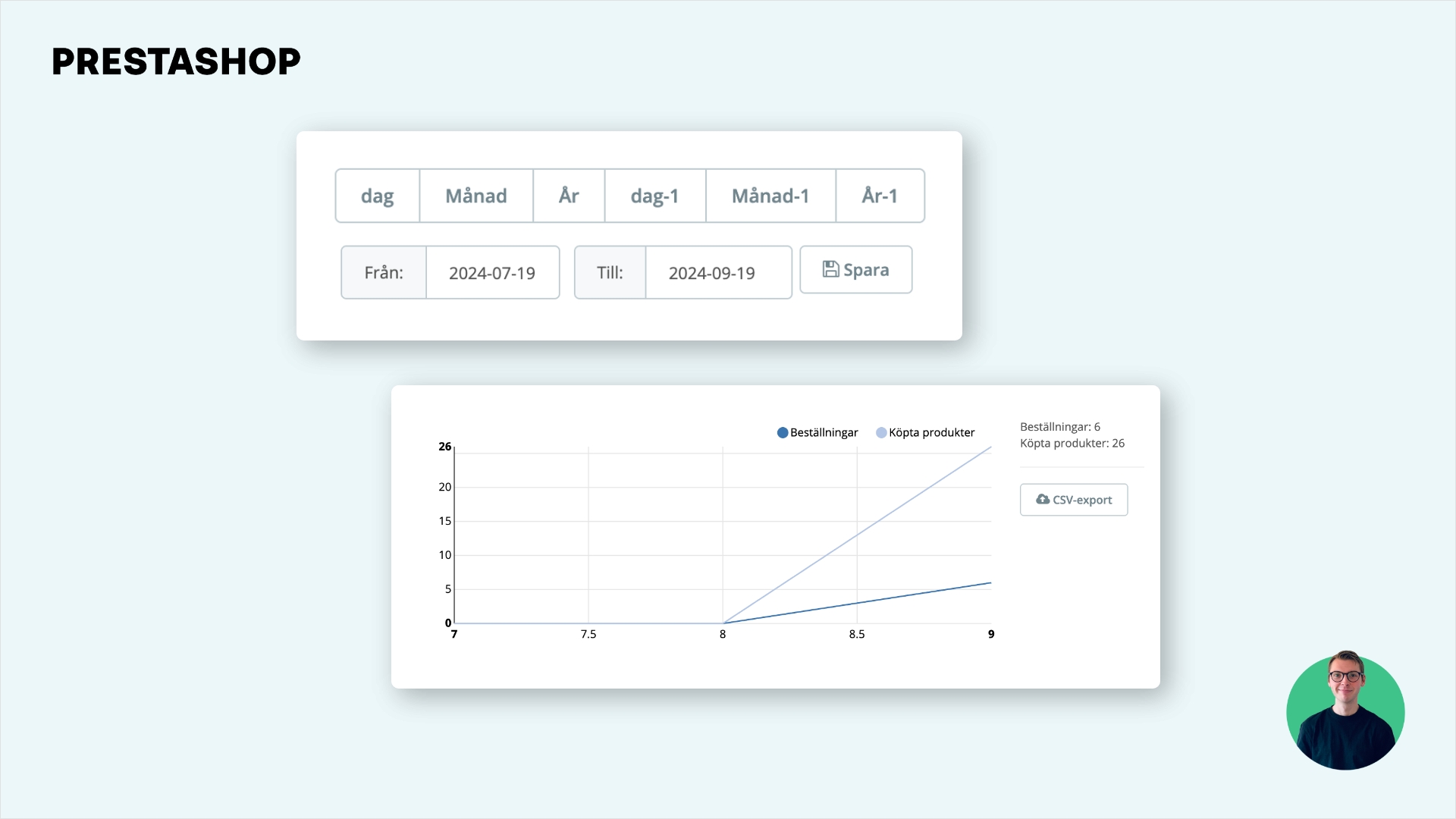The height and width of the screenshot is (819, 1456).
Task: Click the y-axis label 20
Action: 445,487
